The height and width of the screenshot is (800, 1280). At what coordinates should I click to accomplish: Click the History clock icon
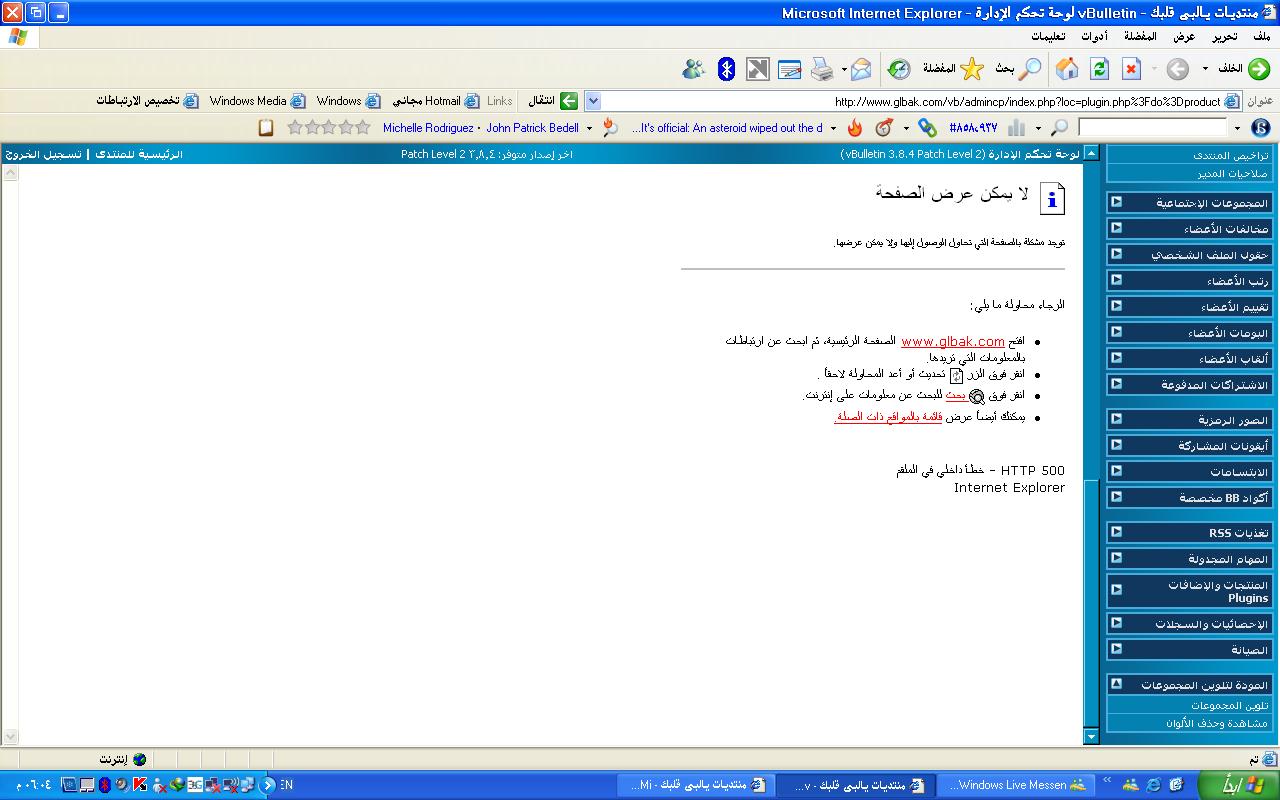899,69
